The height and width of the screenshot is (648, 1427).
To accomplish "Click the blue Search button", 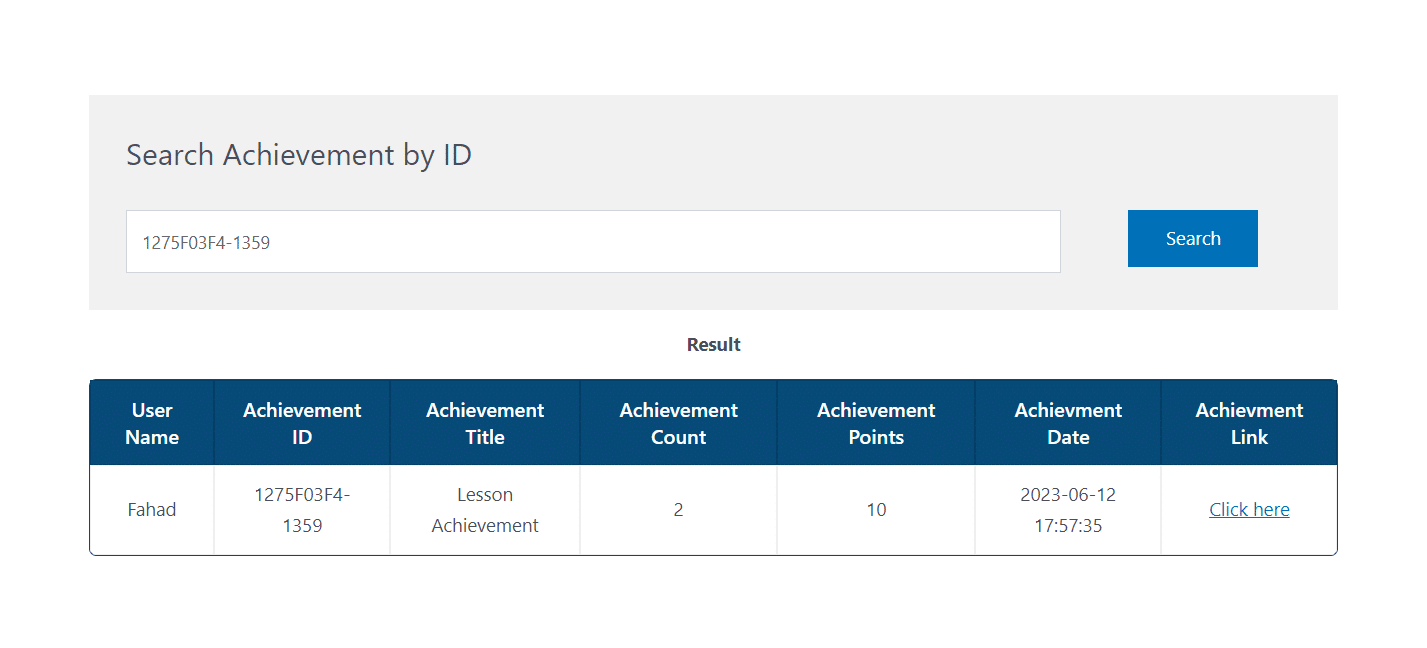I will [1192, 238].
